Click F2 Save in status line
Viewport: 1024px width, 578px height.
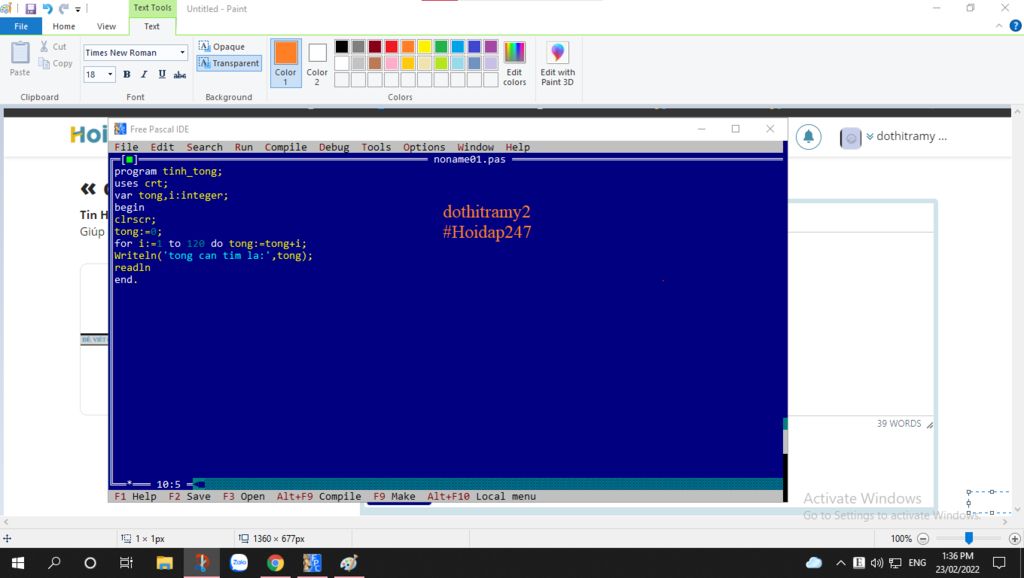pos(189,496)
